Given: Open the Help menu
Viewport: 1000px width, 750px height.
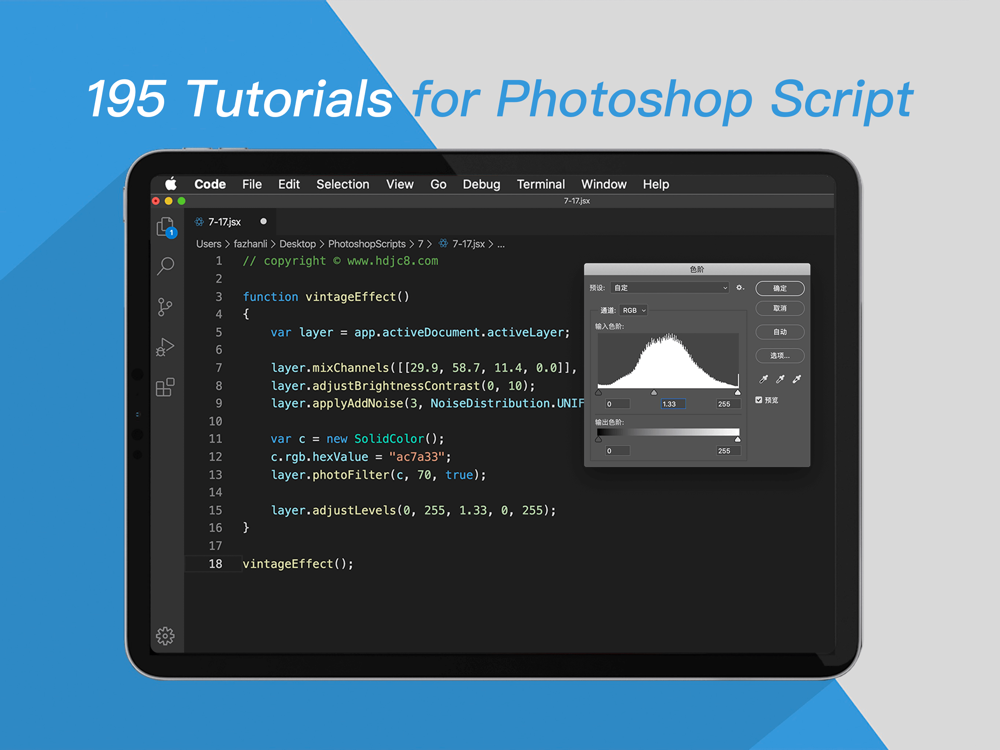Looking at the screenshot, I should tap(656, 184).
